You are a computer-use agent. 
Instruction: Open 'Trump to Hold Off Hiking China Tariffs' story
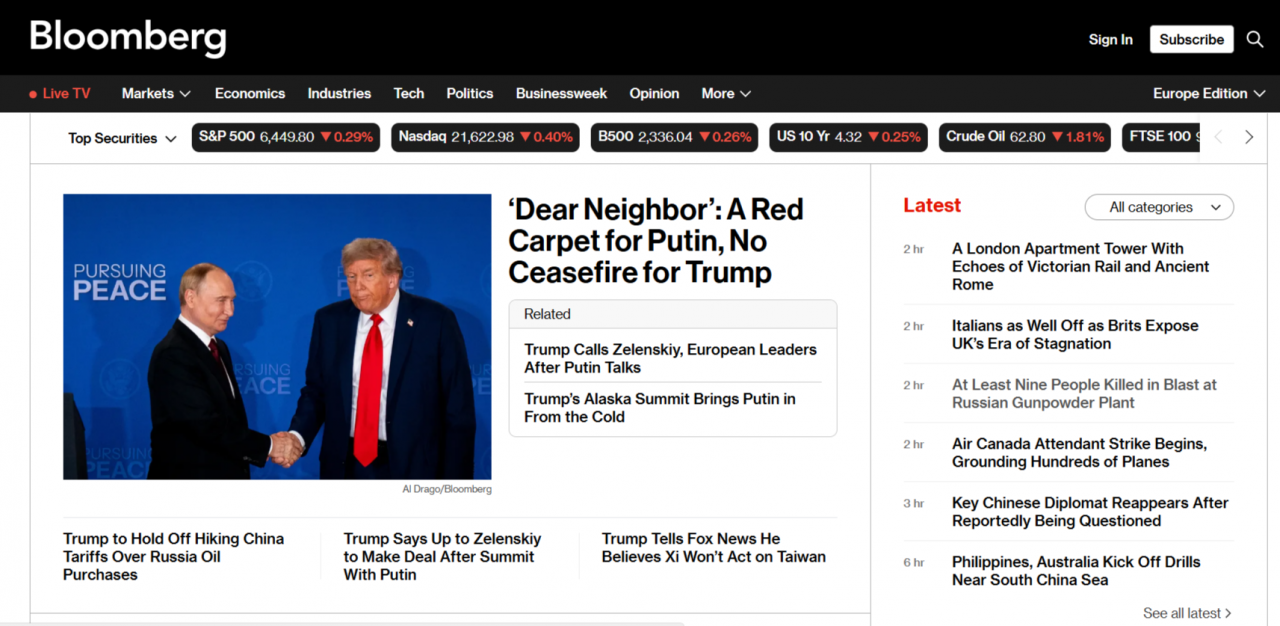click(174, 556)
